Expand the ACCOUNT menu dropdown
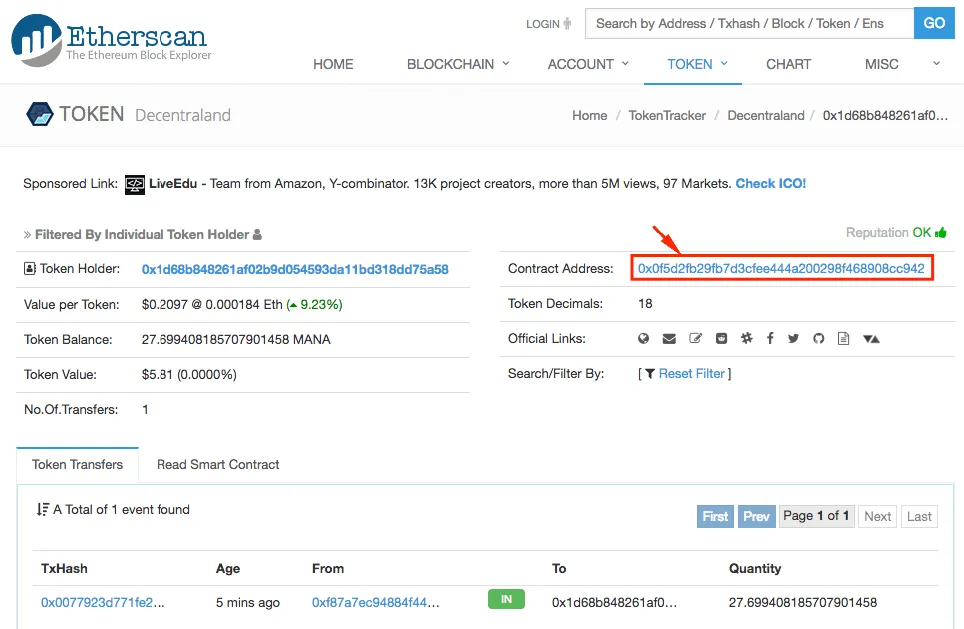This screenshot has width=964, height=629. [588, 64]
